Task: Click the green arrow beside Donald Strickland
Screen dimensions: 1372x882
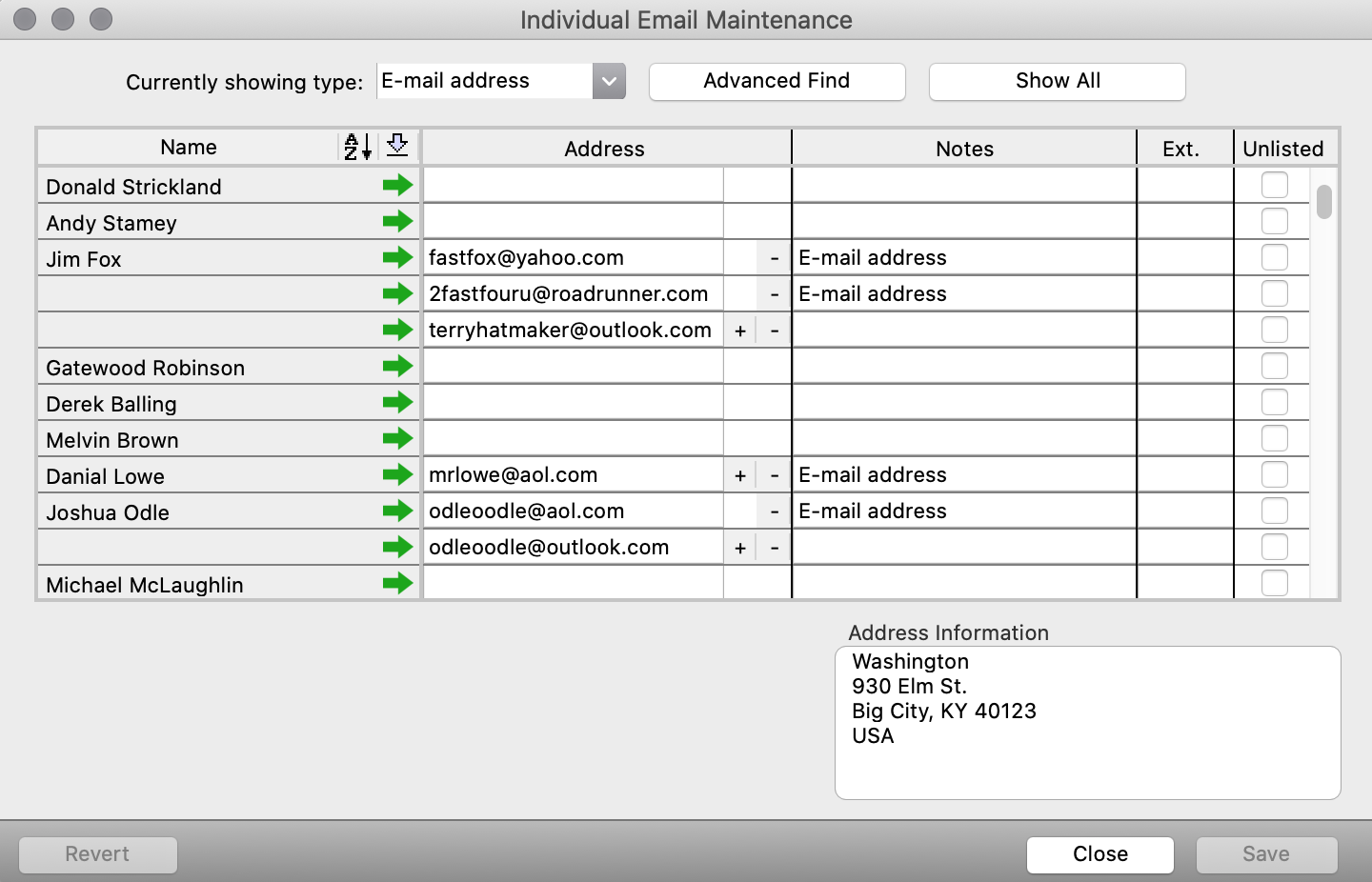Action: point(397,185)
